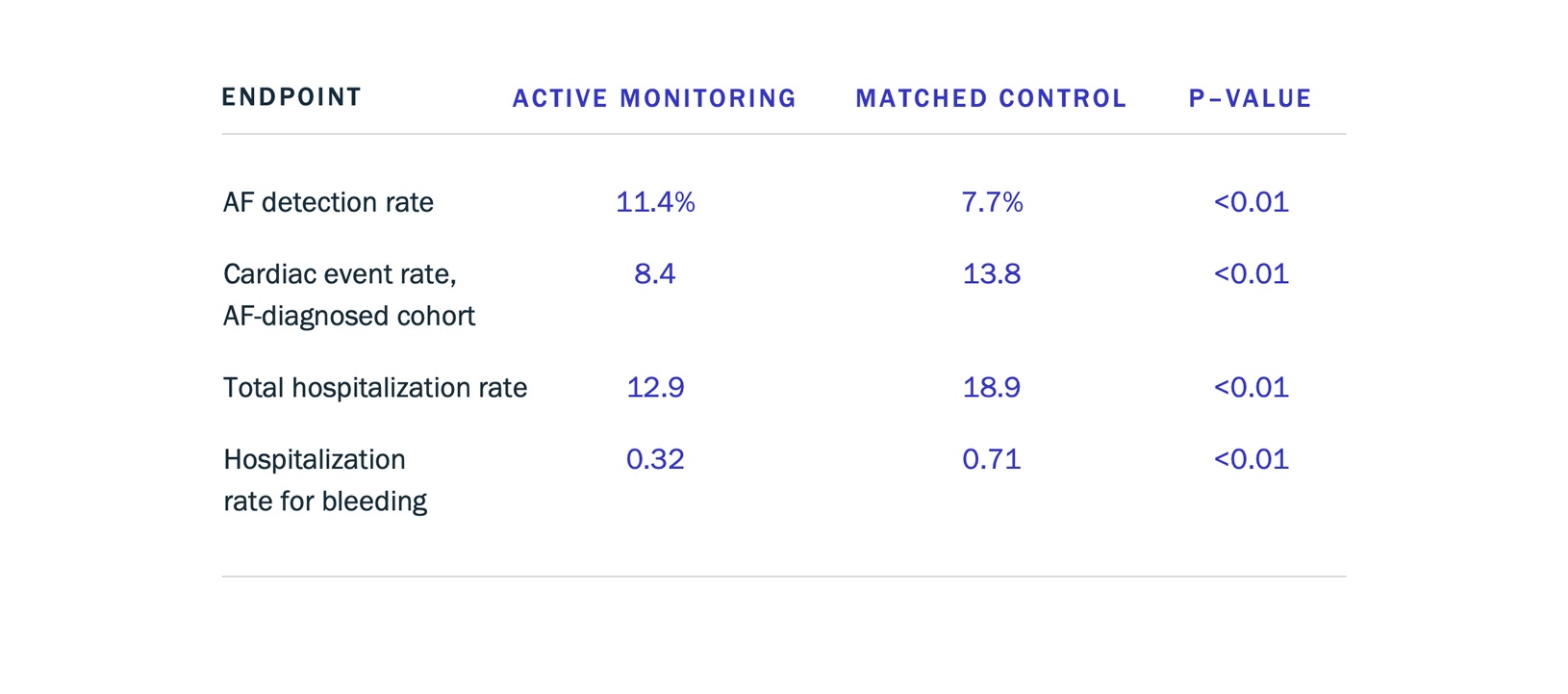The width and height of the screenshot is (1568, 694).
Task: Click the 12.9 hospitalization value
Action: 655,388
